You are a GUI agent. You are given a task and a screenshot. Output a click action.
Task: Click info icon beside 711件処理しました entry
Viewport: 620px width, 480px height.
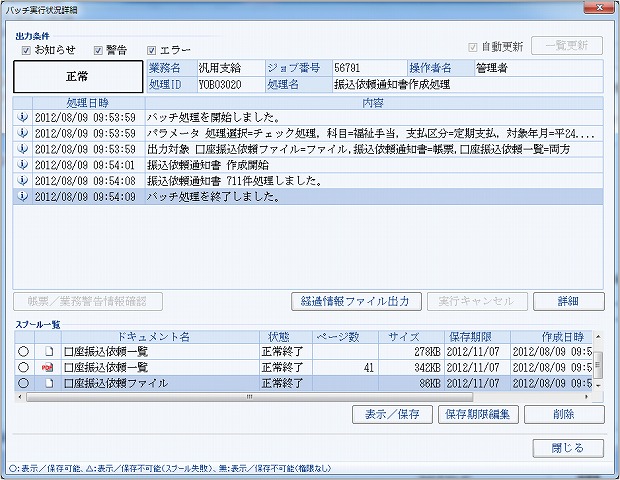pyautogui.click(x=22, y=181)
